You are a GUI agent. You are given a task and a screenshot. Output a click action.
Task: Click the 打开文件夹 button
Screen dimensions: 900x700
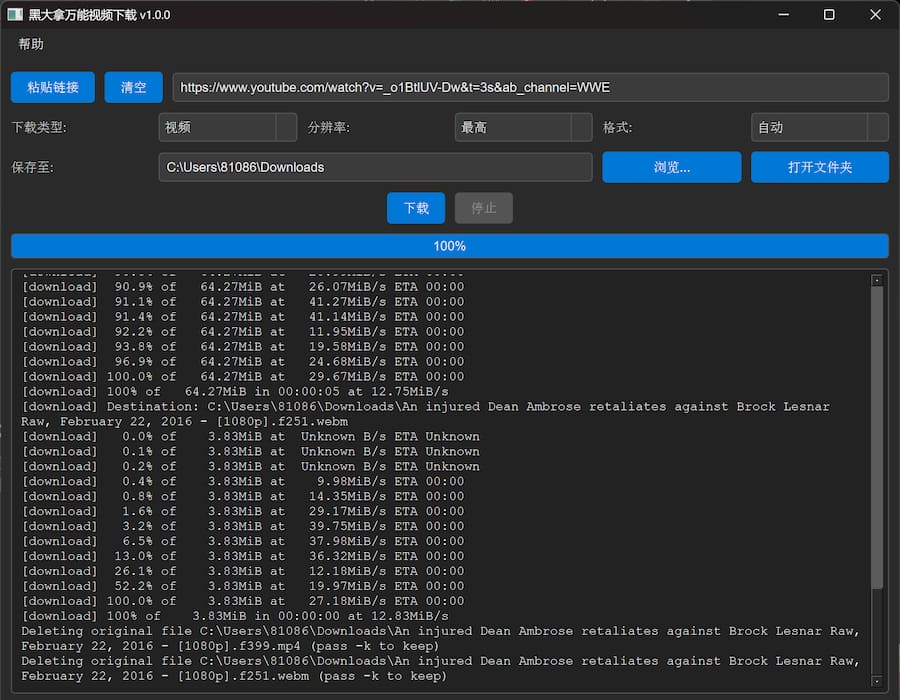pos(819,167)
